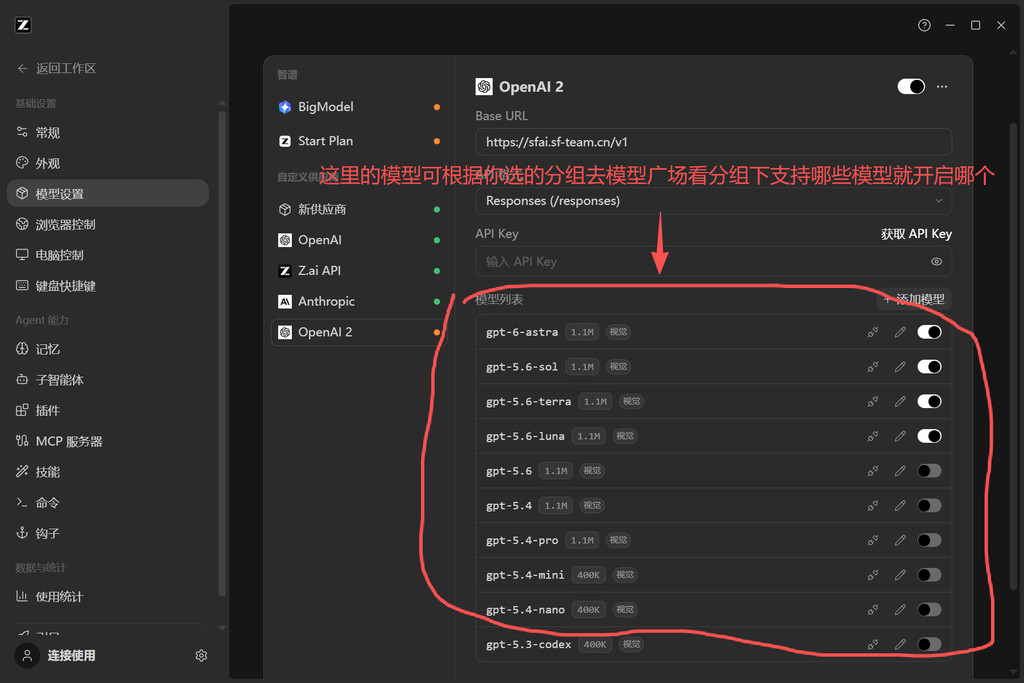This screenshot has height=683, width=1024.
Task: Click test connection icon for gpt-5.6
Action: 872,471
